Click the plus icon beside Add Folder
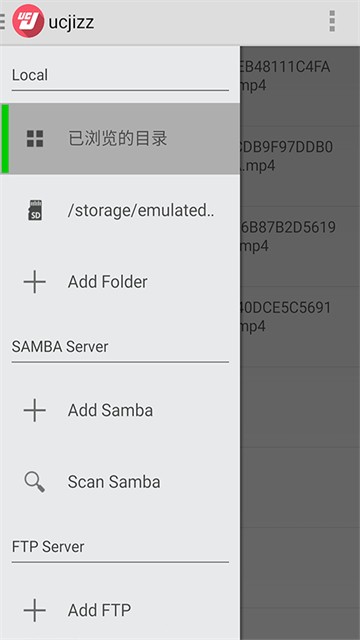The image size is (360, 640). (x=35, y=282)
